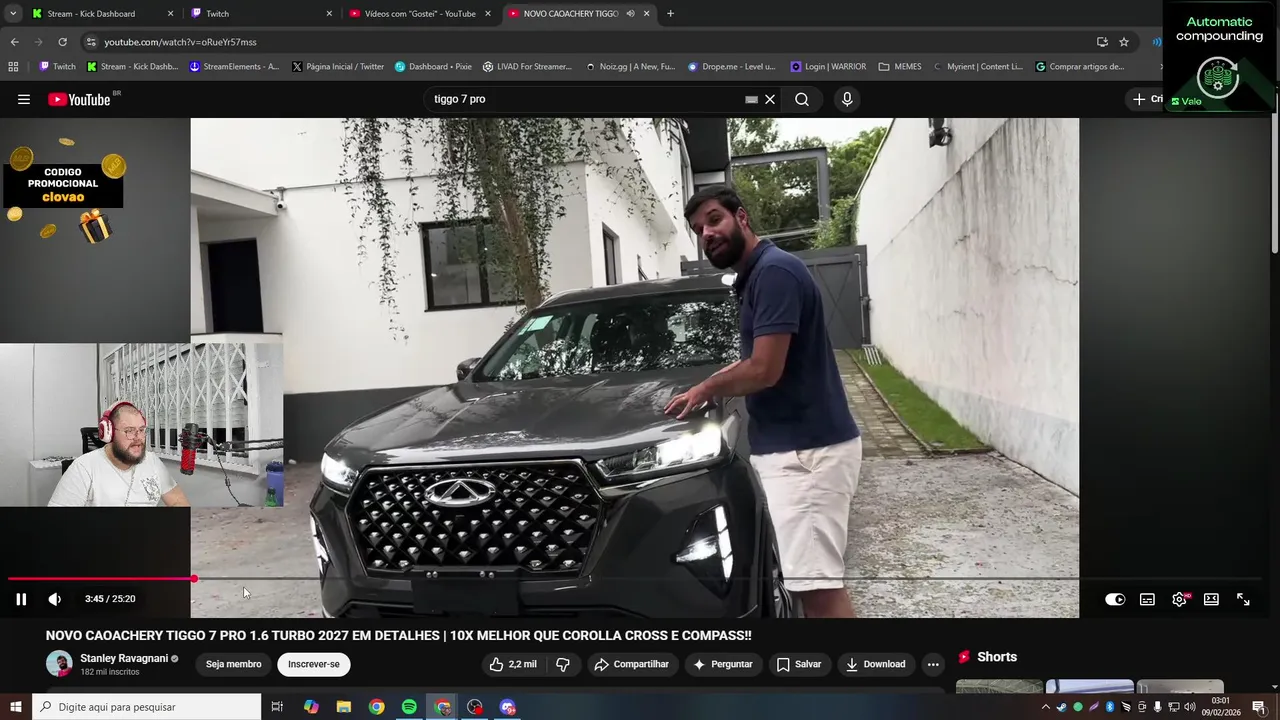
Task: Like the video with the thumbs-up button
Action: click(x=512, y=664)
